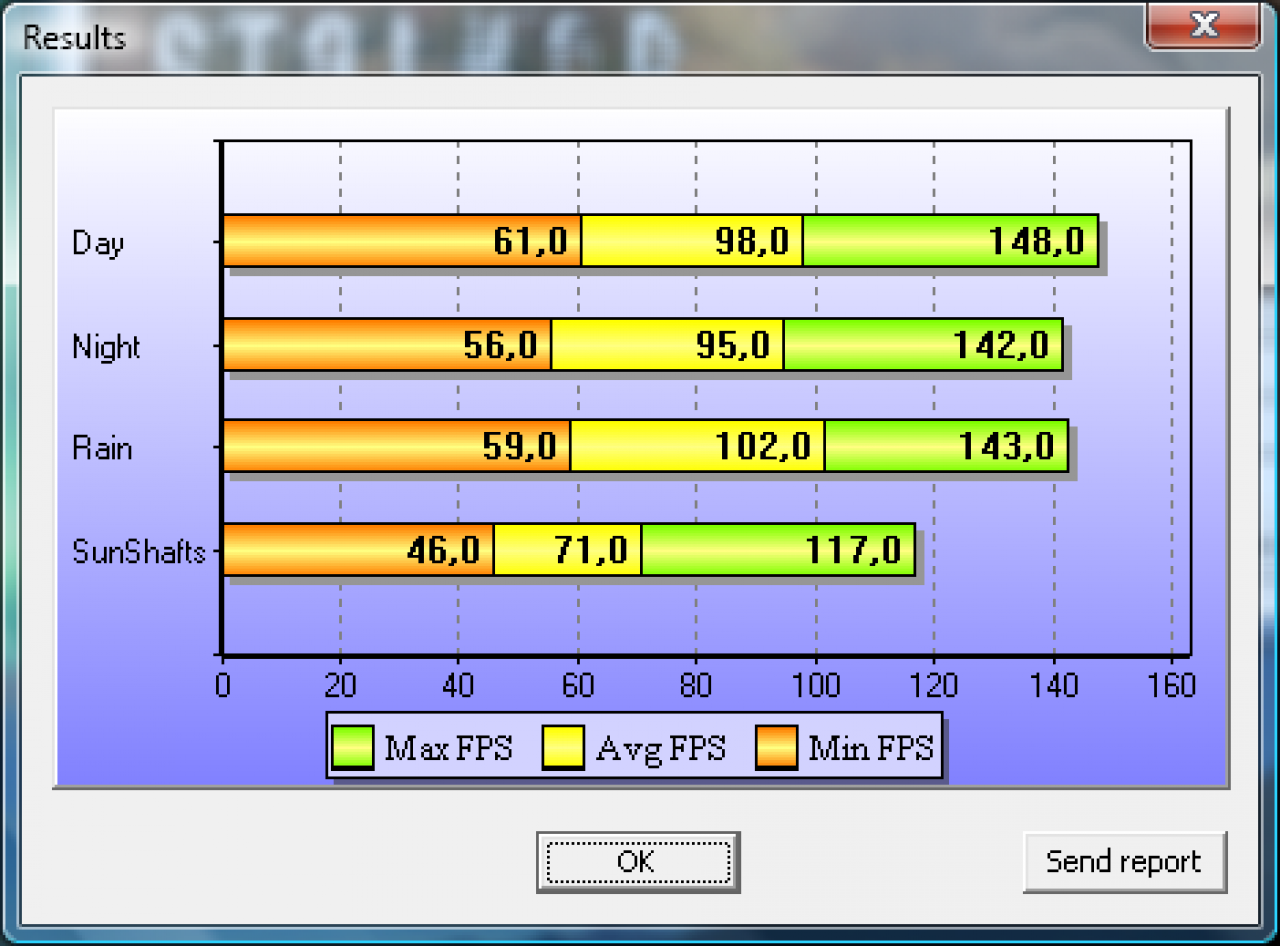Click SunShafts' 46,0 minimum value
The height and width of the screenshot is (946, 1280).
click(443, 550)
